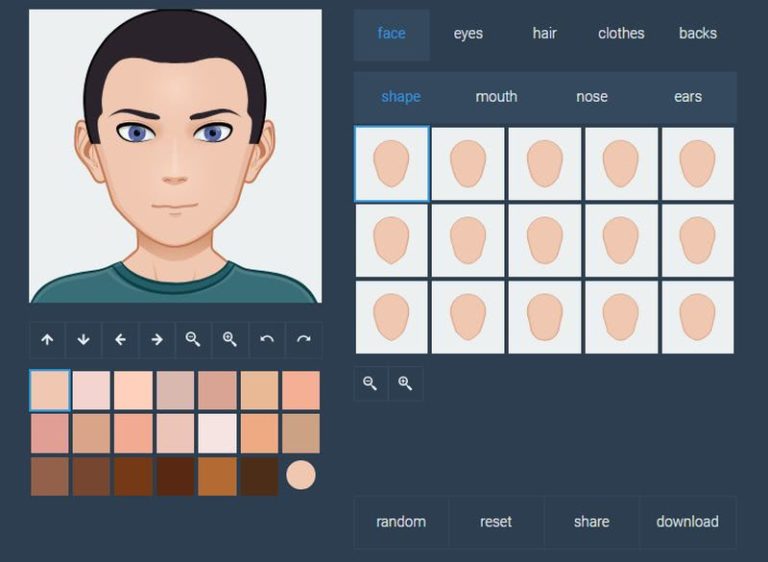
Task: Open the backs tab
Action: (x=698, y=34)
